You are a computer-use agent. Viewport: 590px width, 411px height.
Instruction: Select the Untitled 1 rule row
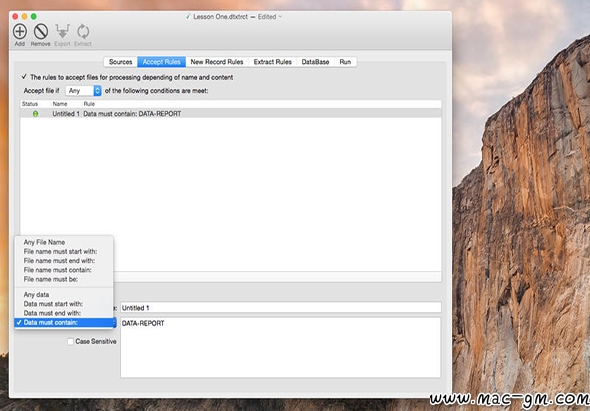click(x=231, y=114)
